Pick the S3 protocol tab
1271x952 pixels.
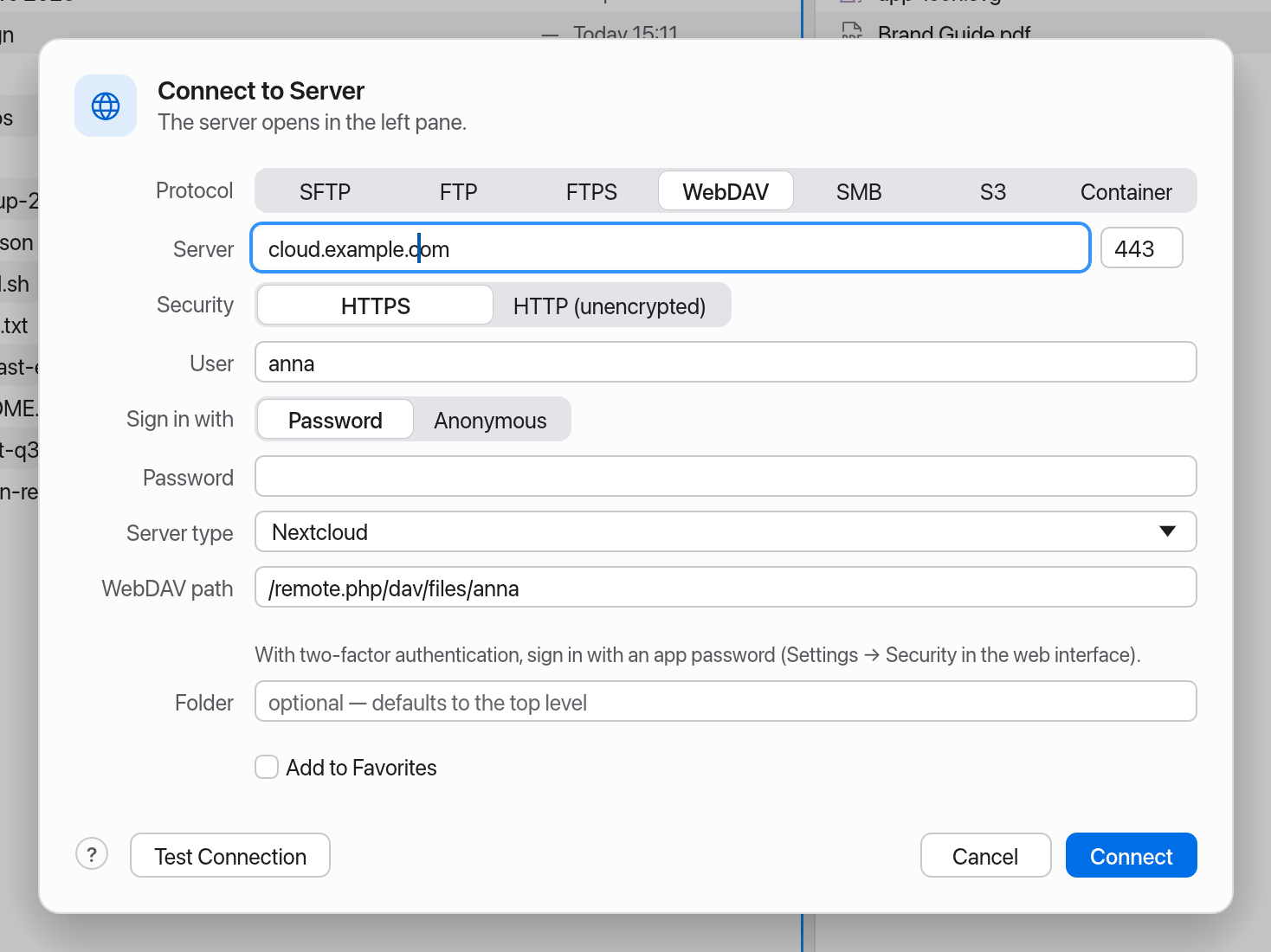992,191
